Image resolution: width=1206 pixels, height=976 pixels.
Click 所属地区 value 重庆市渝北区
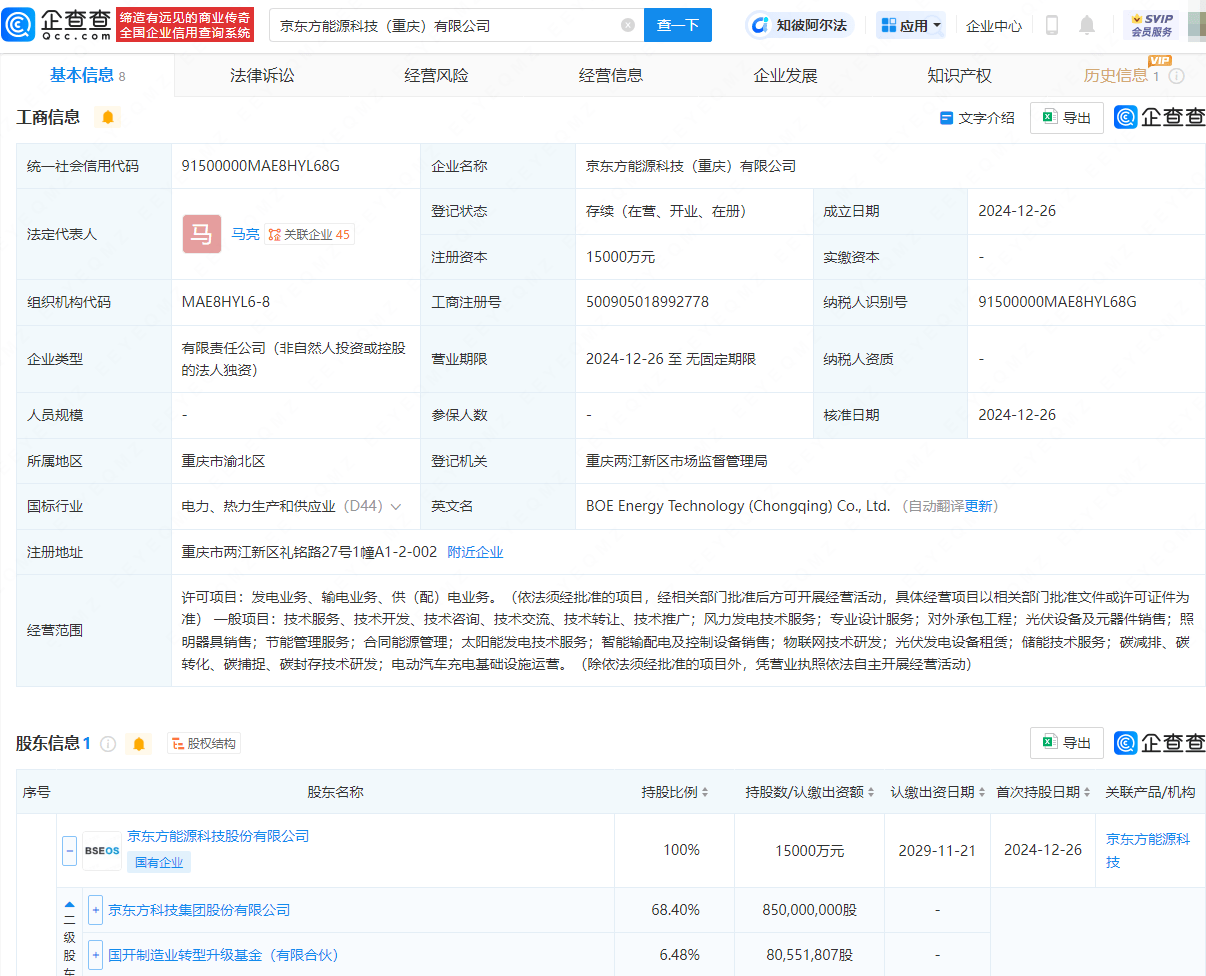click(x=224, y=462)
